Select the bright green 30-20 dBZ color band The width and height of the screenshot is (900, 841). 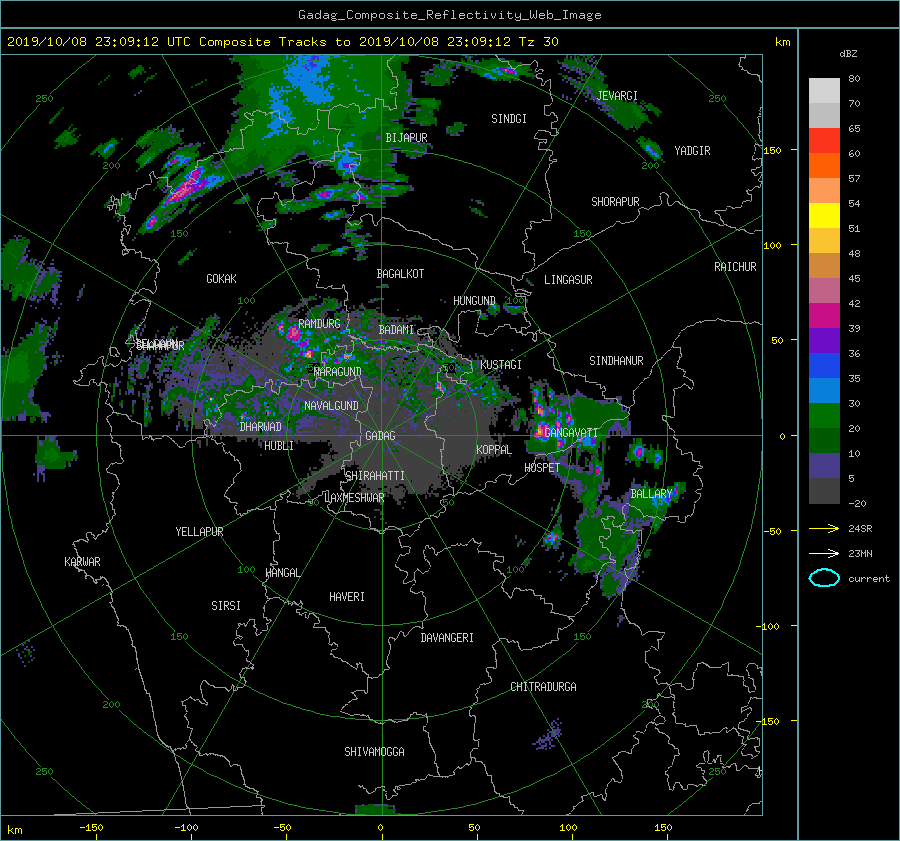(824, 415)
